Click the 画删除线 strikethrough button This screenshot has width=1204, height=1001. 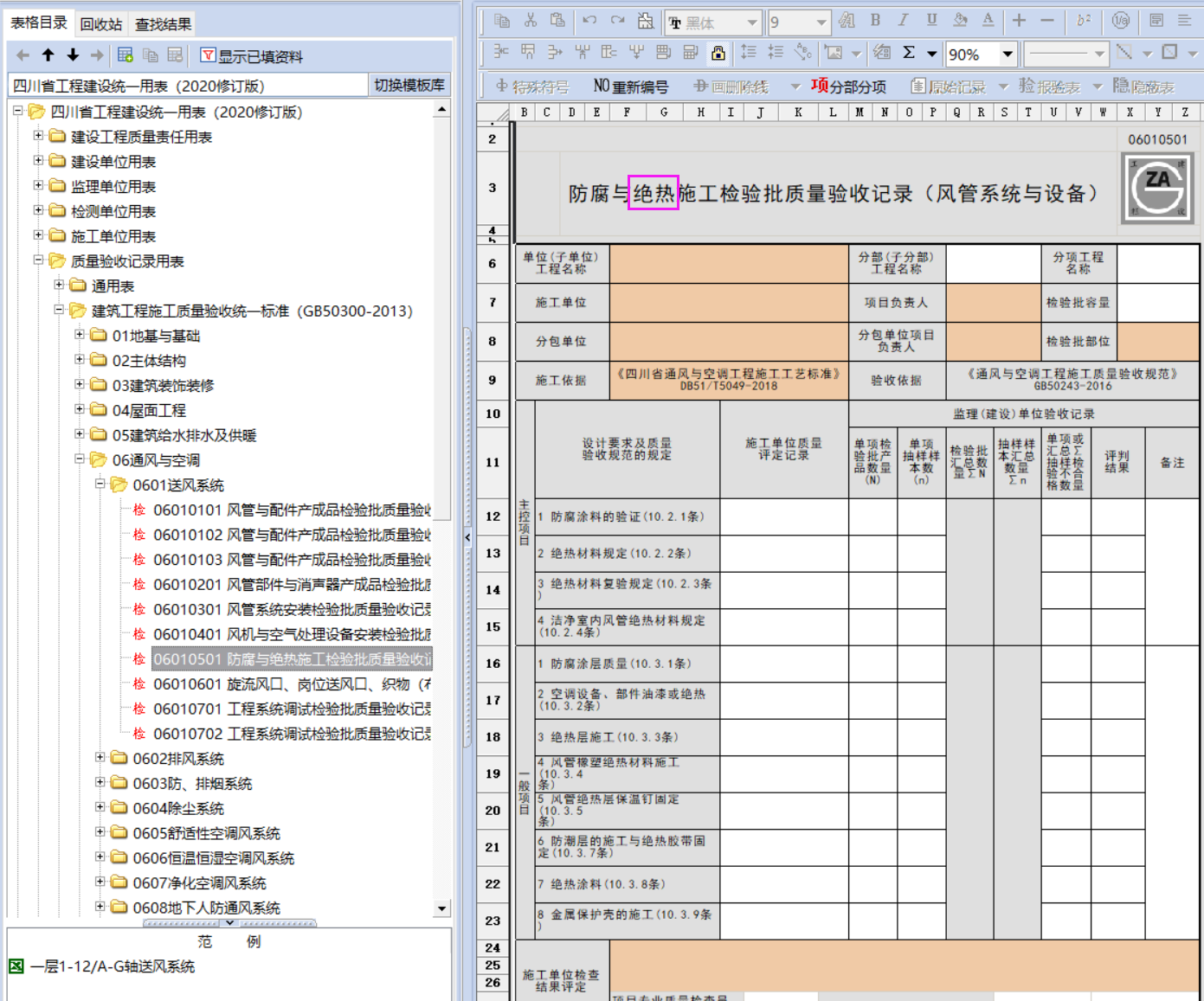731,87
